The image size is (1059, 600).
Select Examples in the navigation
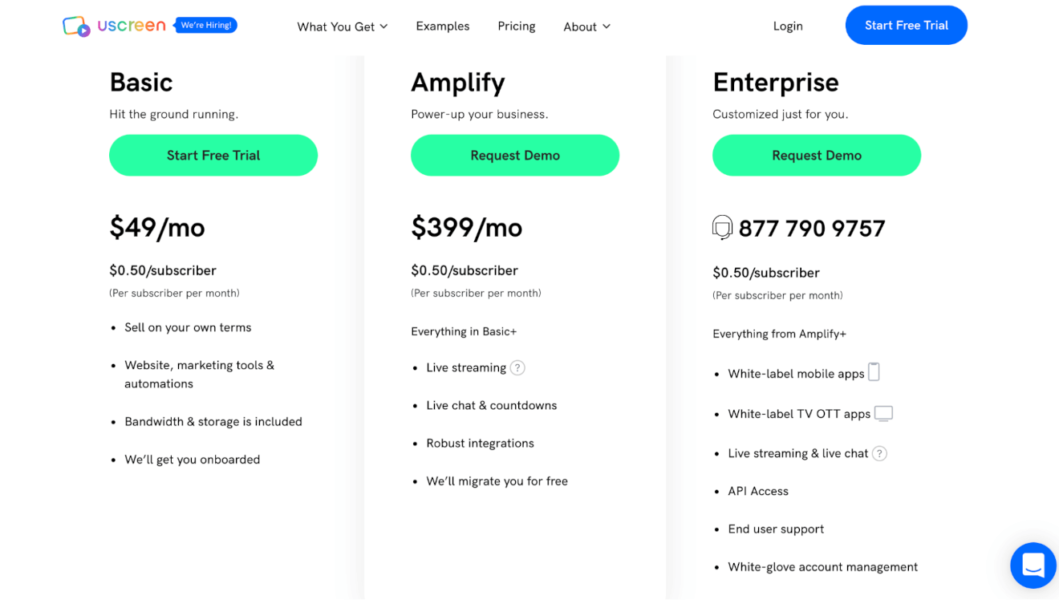(x=442, y=27)
